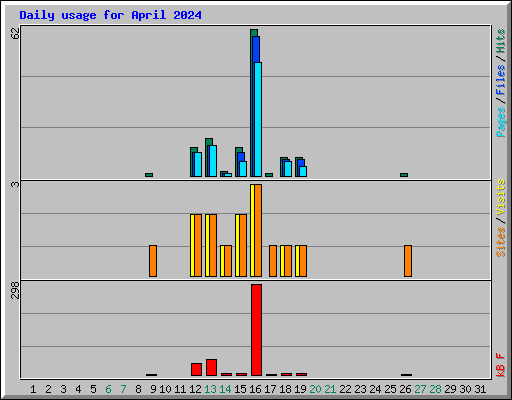Screen dimensions: 512x400
Task: Click the cyan pages bar for day 18
Action: 288,169
